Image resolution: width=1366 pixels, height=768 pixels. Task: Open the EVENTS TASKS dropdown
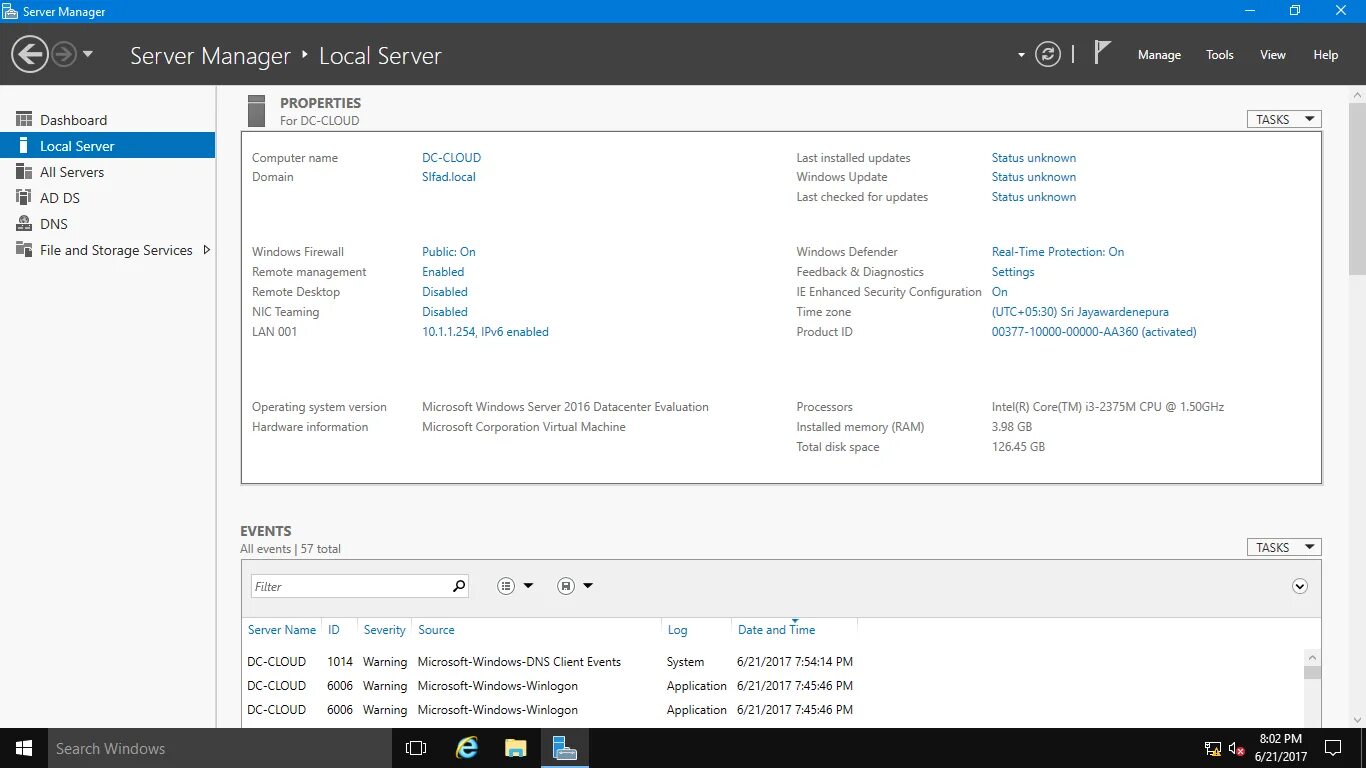coord(1283,547)
